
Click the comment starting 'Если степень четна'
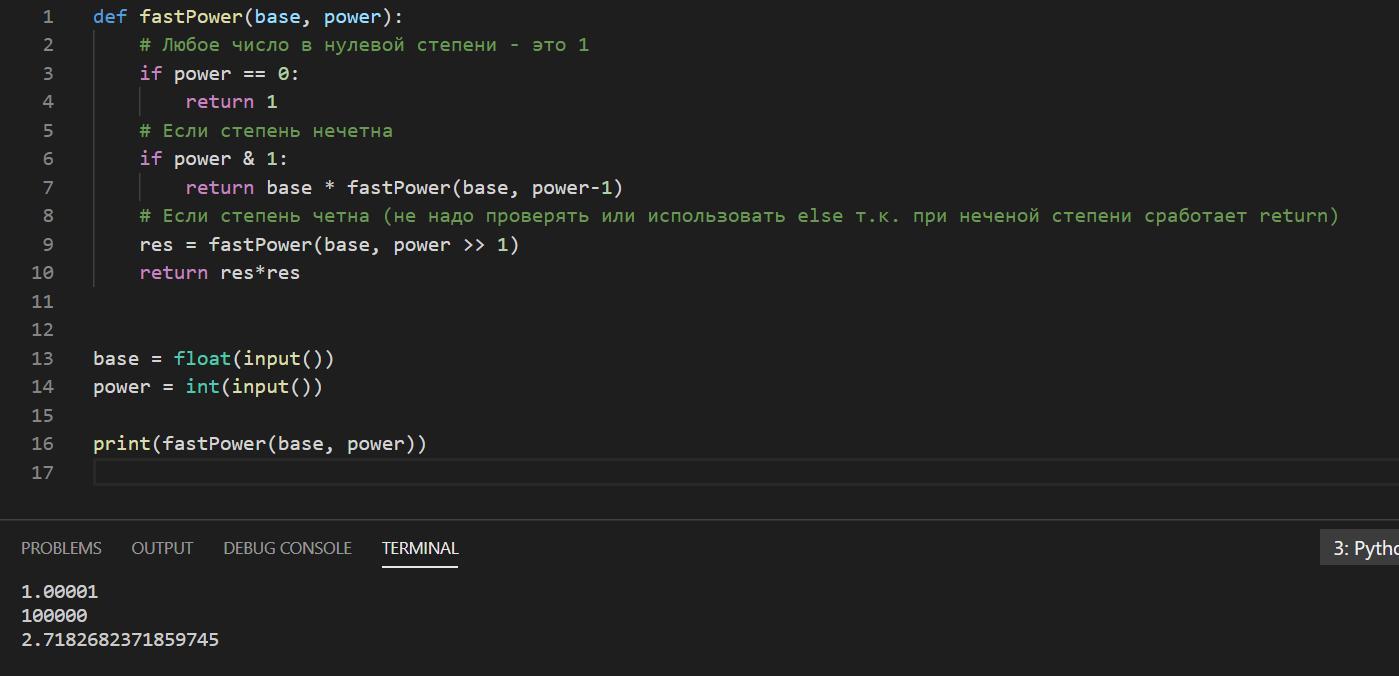739,216
